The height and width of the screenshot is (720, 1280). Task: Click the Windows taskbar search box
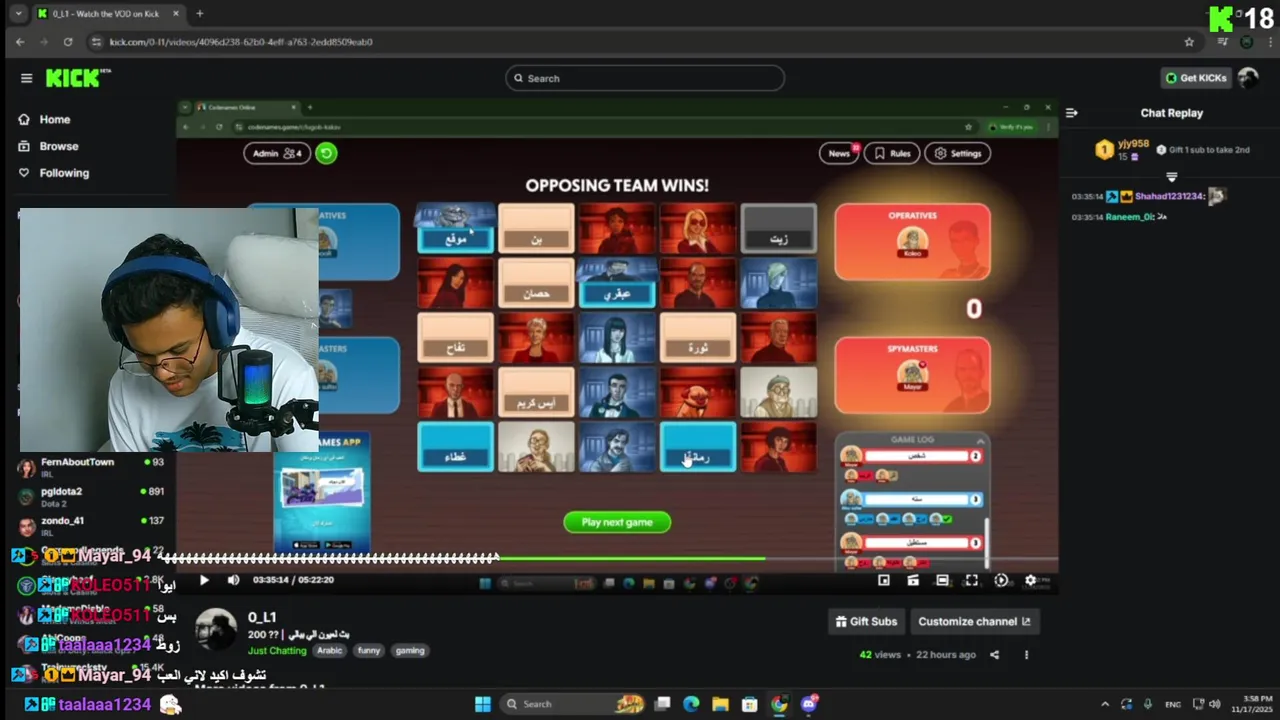point(575,704)
